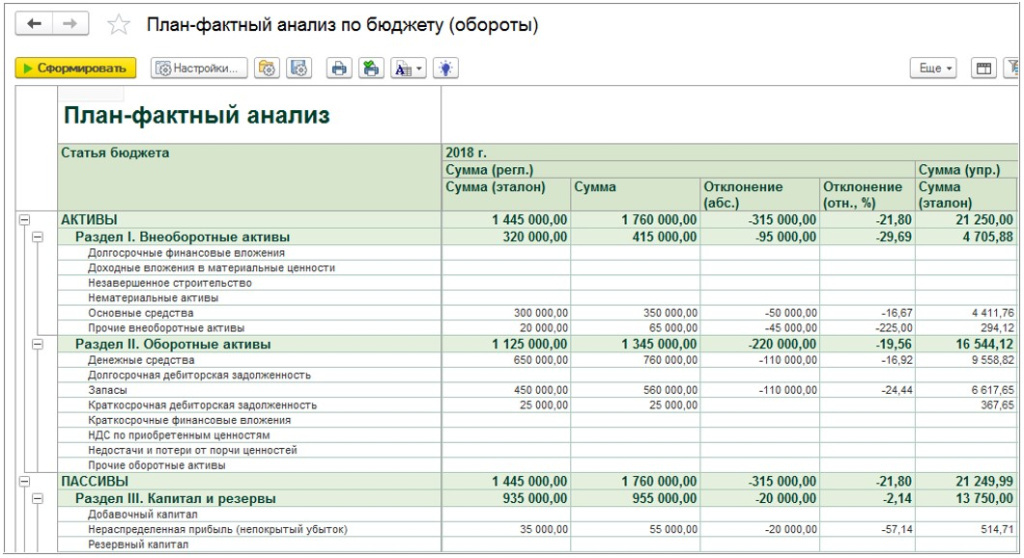Collapse the АКТИВЫ group
This screenshot has height=558, width=1024.
(24, 220)
